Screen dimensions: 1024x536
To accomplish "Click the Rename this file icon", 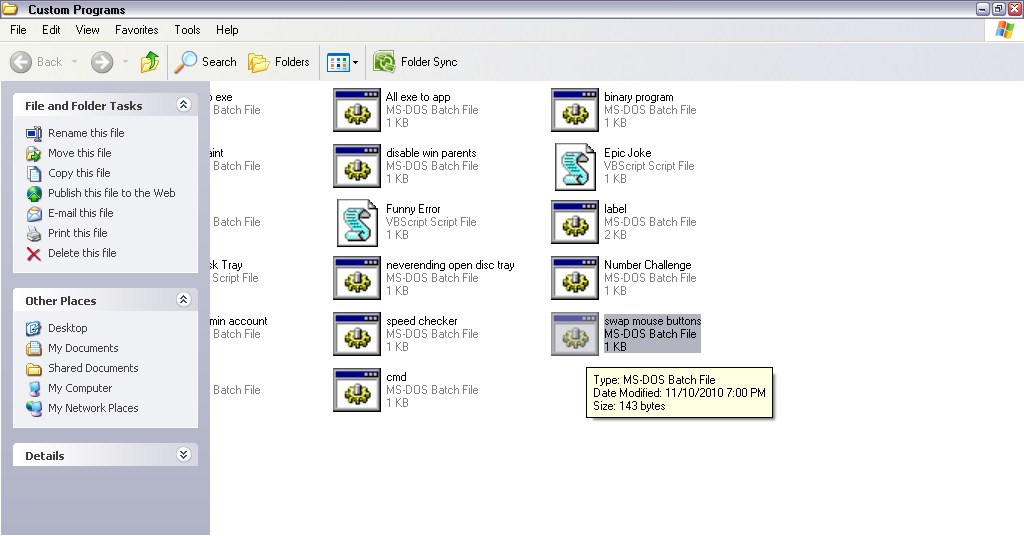I will coord(34,134).
